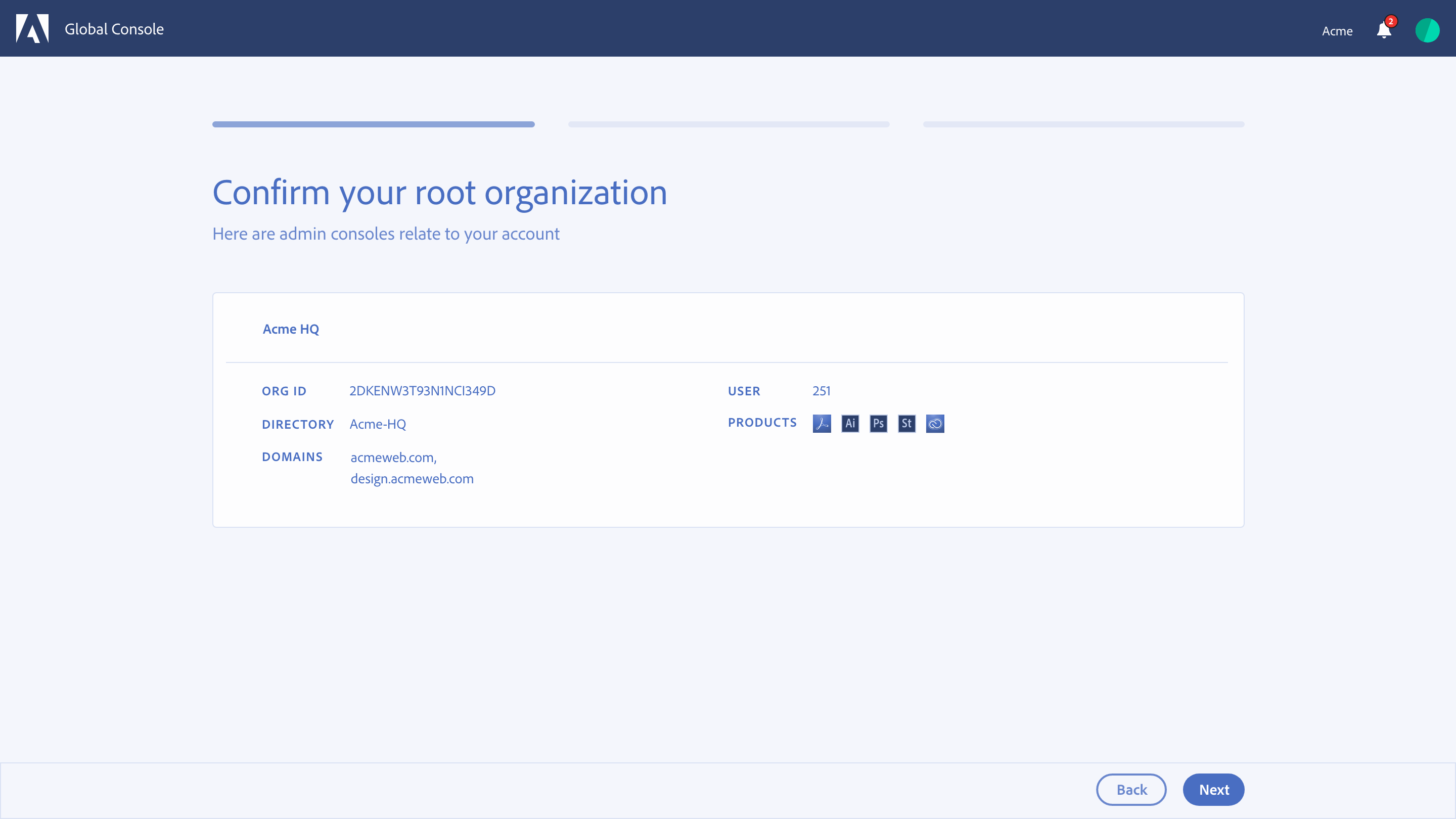
Task: Click the Adobe logo in header
Action: [32, 28]
